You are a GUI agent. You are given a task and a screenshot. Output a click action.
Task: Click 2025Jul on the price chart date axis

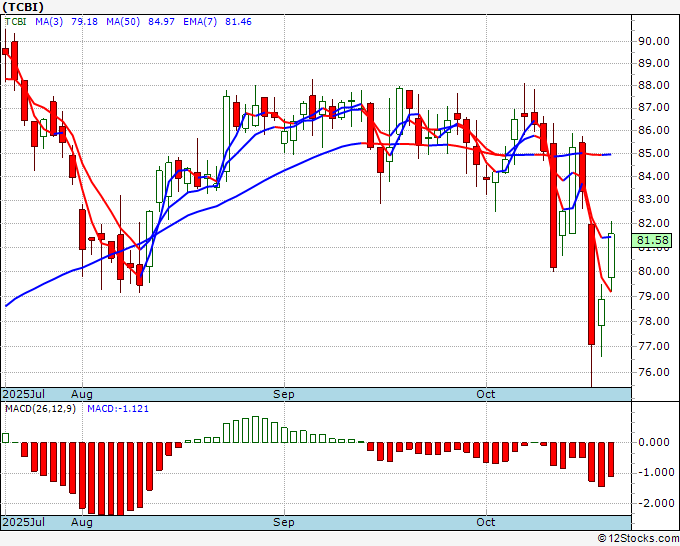point(24,394)
